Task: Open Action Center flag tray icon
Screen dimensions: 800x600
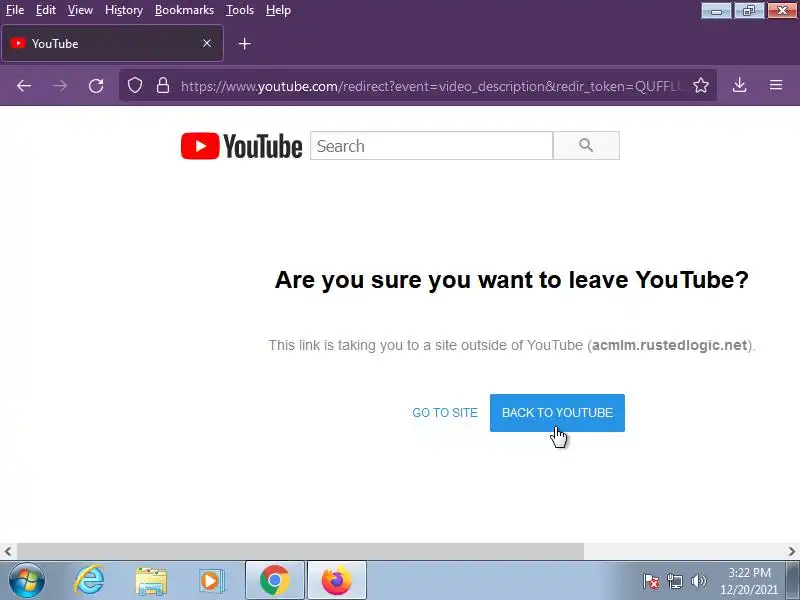Action: (651, 581)
